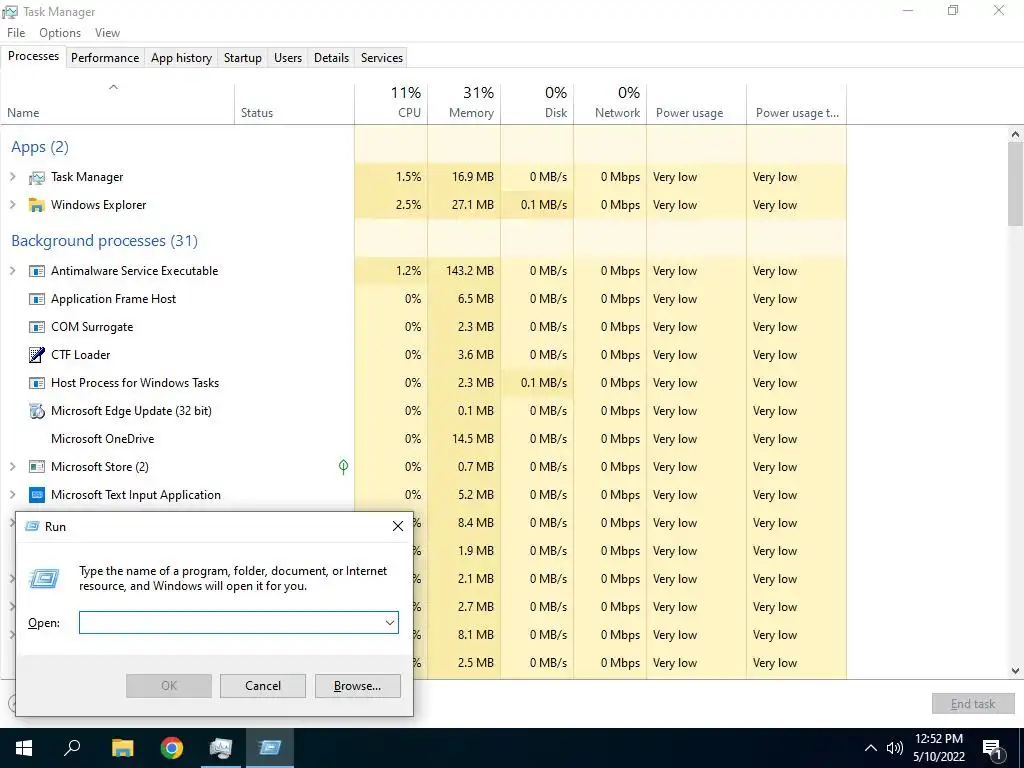Open taskbar Search magnifier
The width and height of the screenshot is (1024, 768).
[x=72, y=748]
